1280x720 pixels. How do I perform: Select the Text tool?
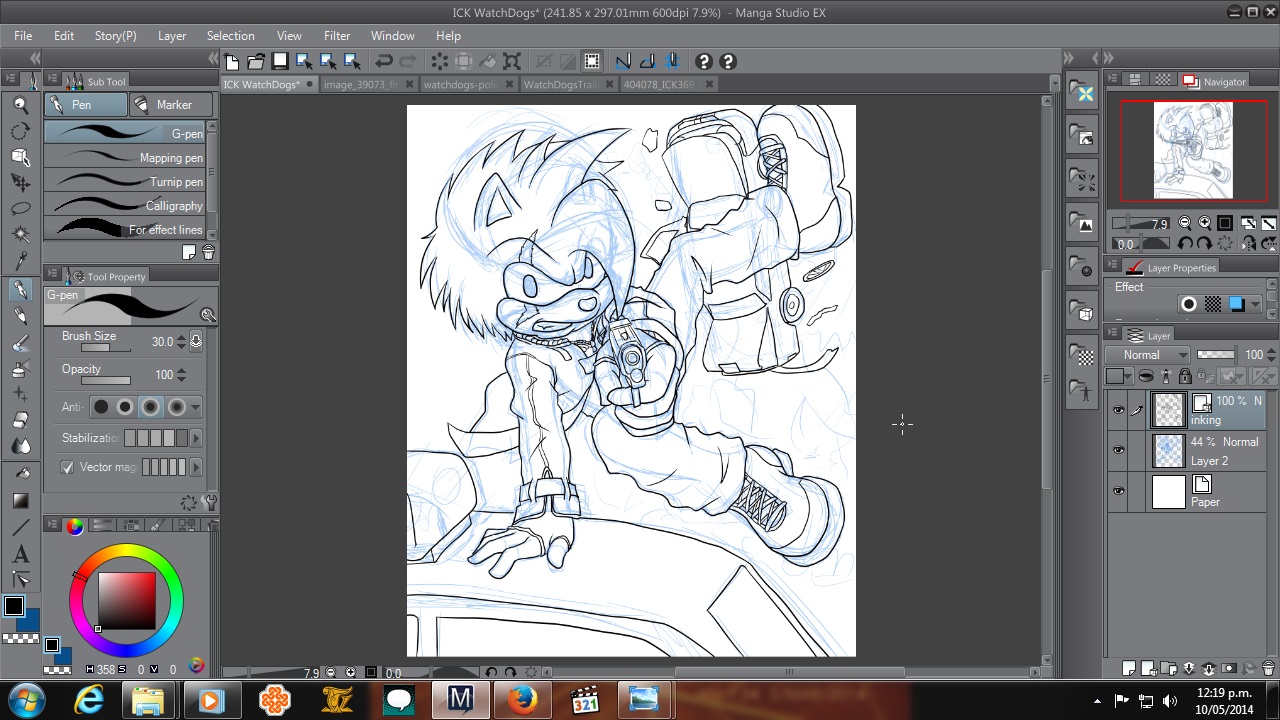click(x=20, y=554)
